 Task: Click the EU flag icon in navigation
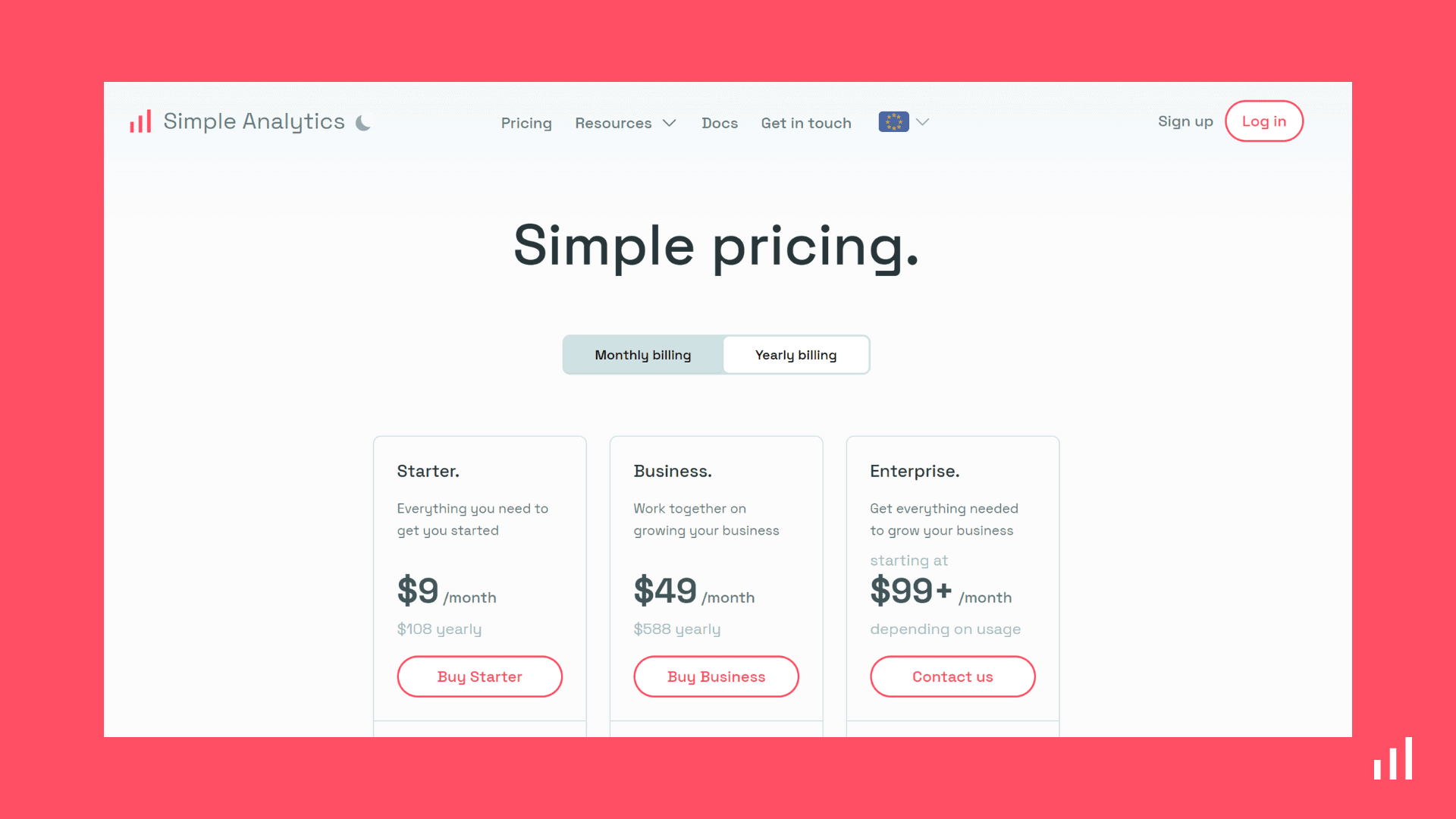[x=894, y=122]
